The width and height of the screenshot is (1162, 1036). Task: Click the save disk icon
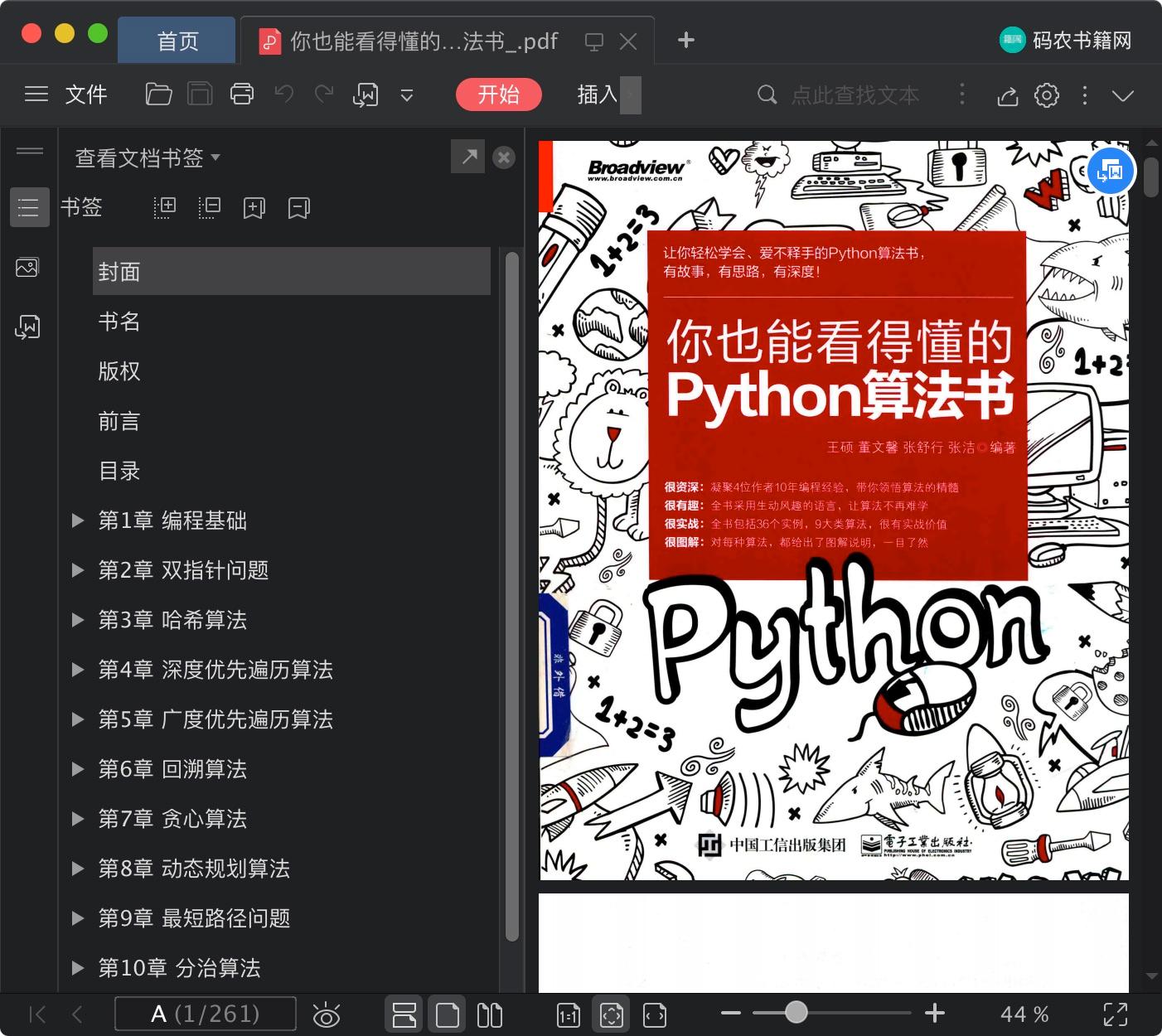[x=200, y=94]
